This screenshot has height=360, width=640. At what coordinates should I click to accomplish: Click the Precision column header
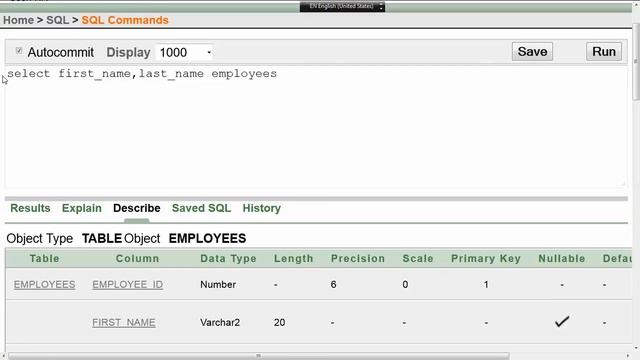(358, 258)
